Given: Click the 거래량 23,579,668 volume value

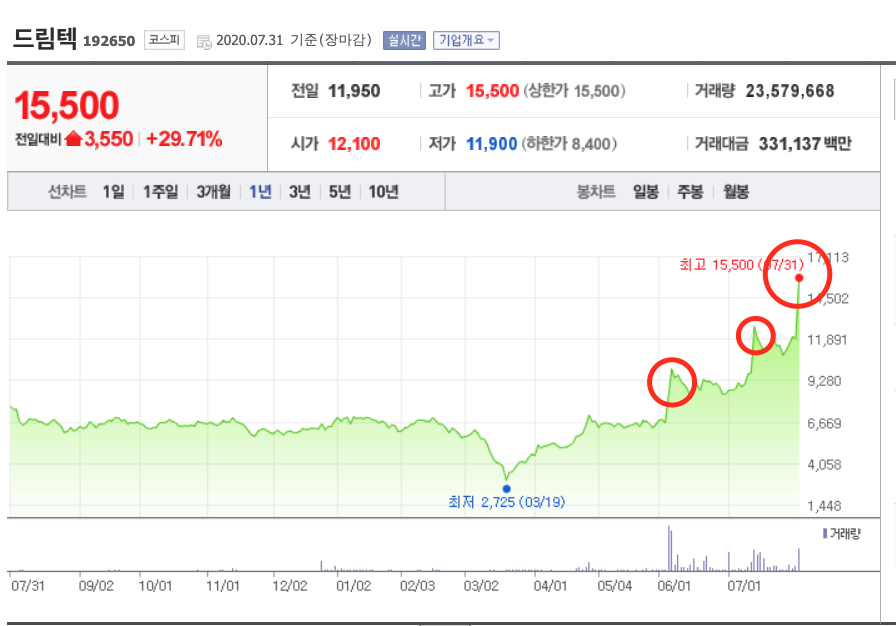Looking at the screenshot, I should click(x=790, y=91).
